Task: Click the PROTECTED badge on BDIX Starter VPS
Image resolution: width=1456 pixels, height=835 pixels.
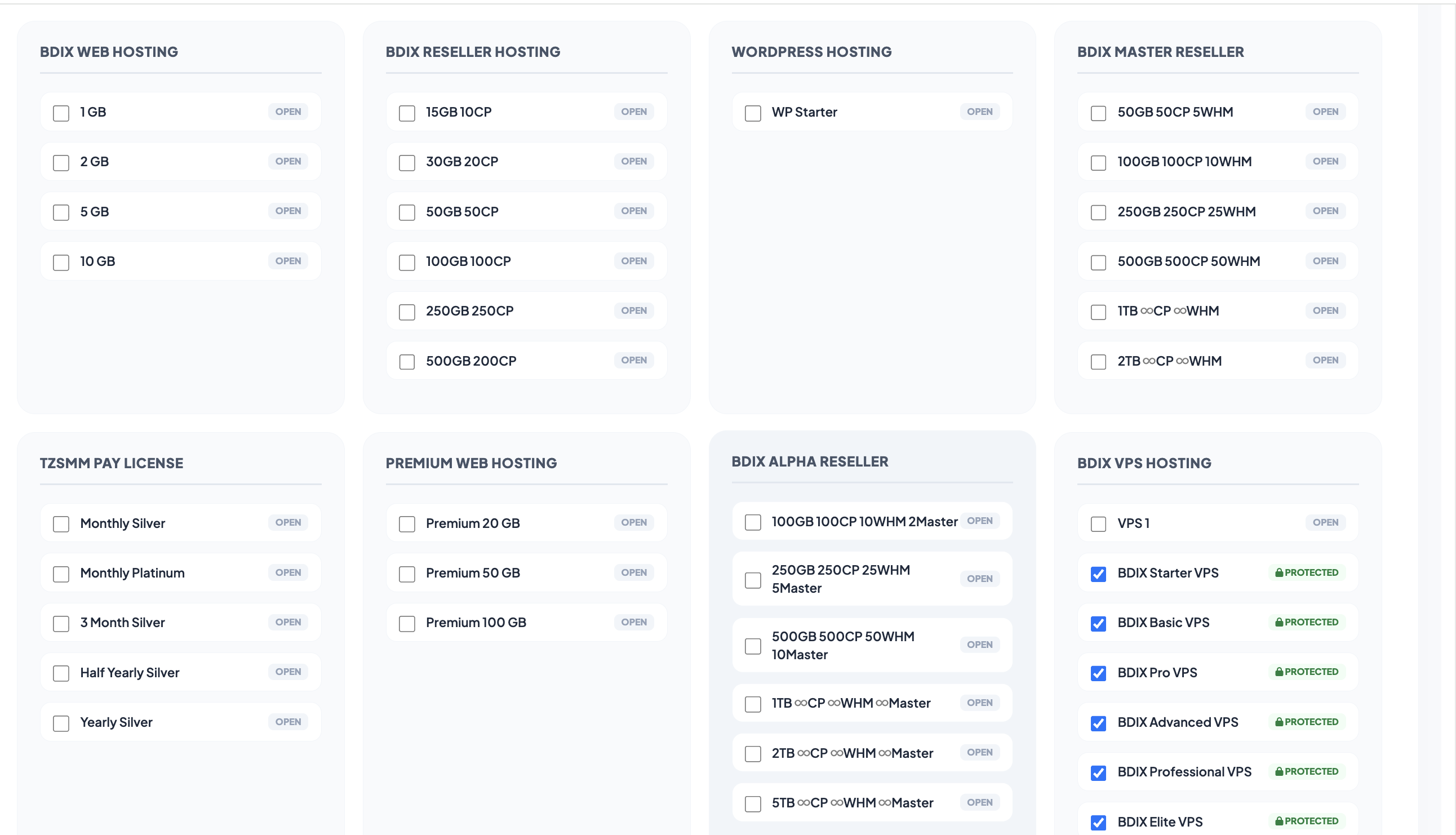Action: [1306, 572]
